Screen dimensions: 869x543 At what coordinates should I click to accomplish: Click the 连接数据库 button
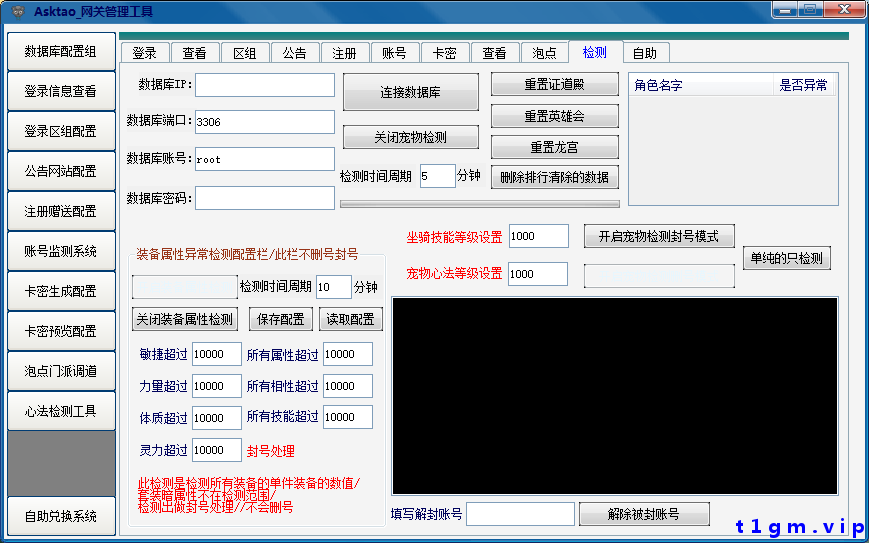(411, 92)
